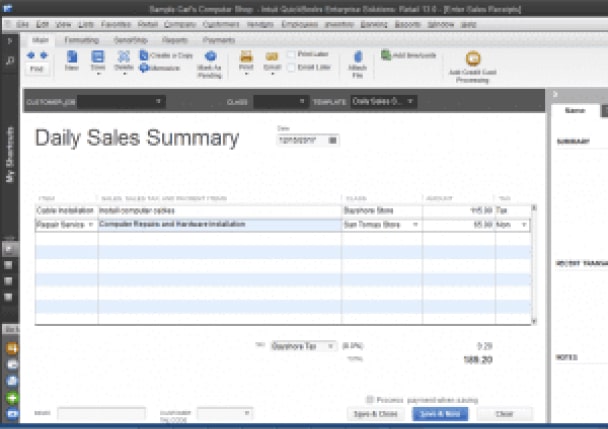Click the Memo input field
The image size is (608, 429).
pos(100,413)
